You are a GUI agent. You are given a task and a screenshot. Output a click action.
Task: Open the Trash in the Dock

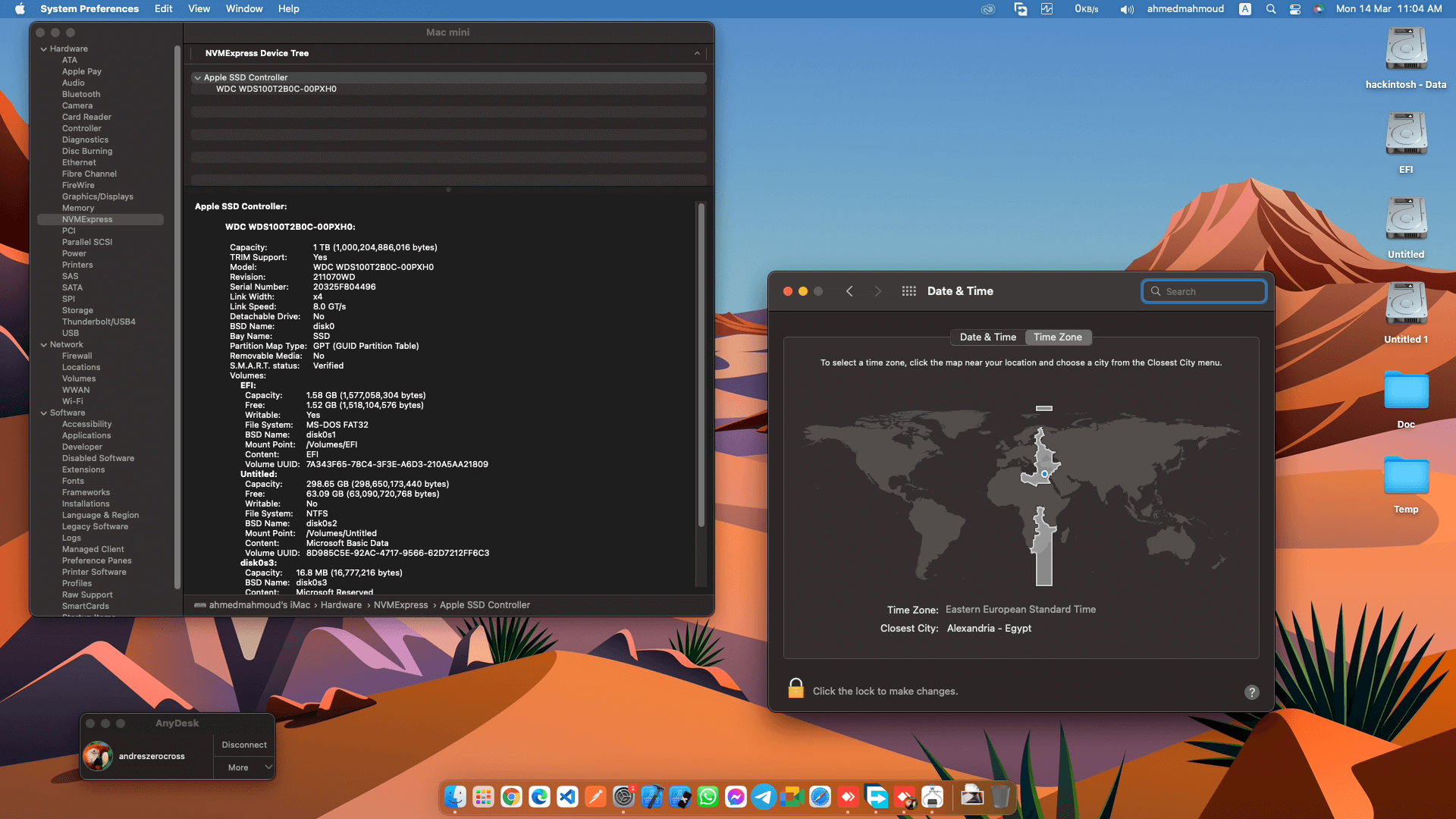coord(1000,797)
